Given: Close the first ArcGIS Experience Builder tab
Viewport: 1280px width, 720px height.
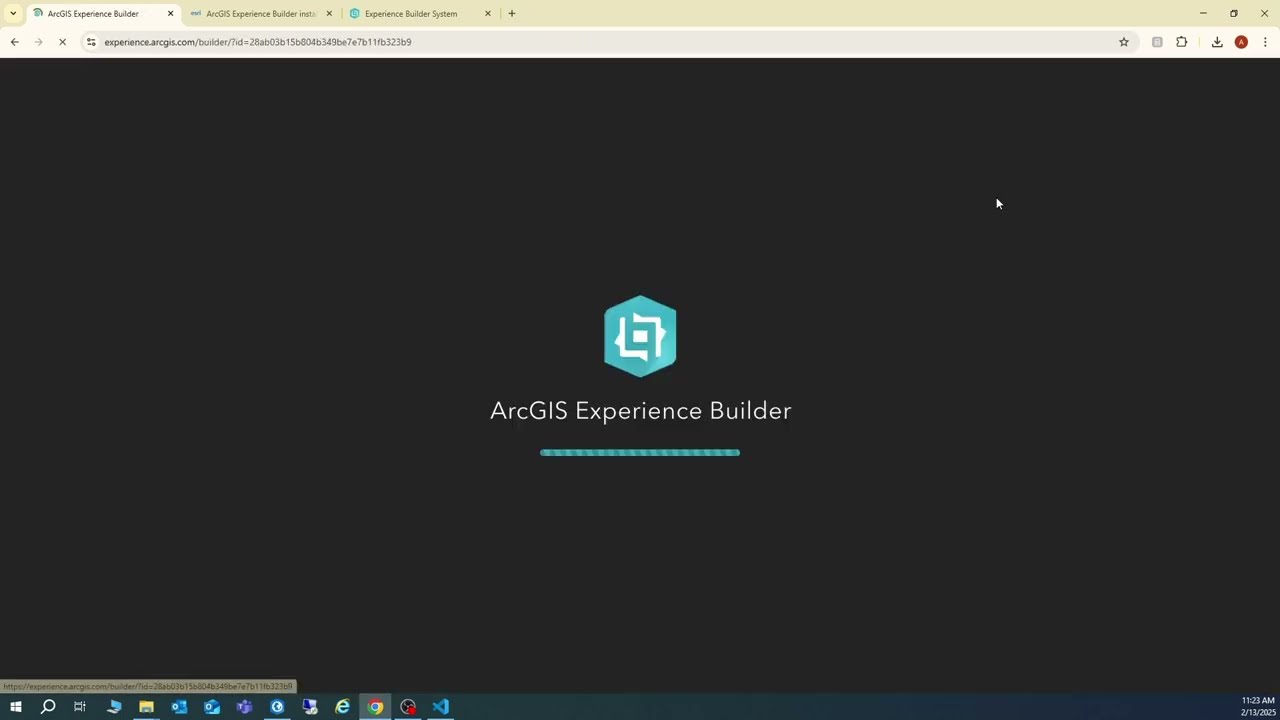Looking at the screenshot, I should (x=170, y=14).
